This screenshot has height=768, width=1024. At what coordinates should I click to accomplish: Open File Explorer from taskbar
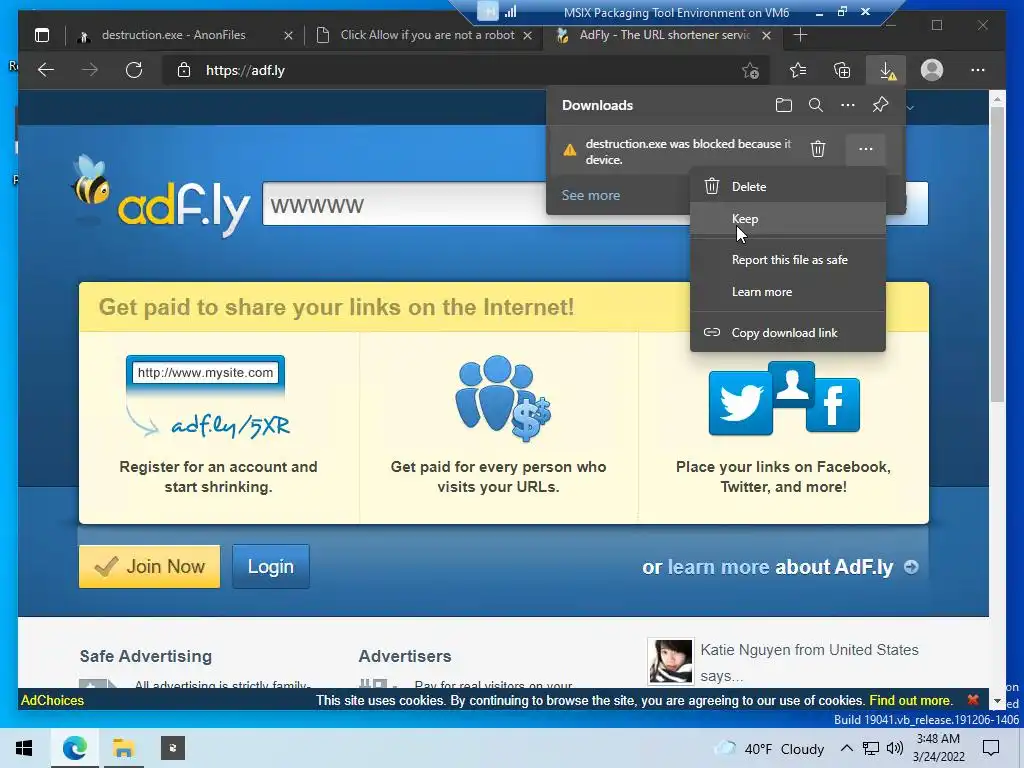tap(123, 748)
